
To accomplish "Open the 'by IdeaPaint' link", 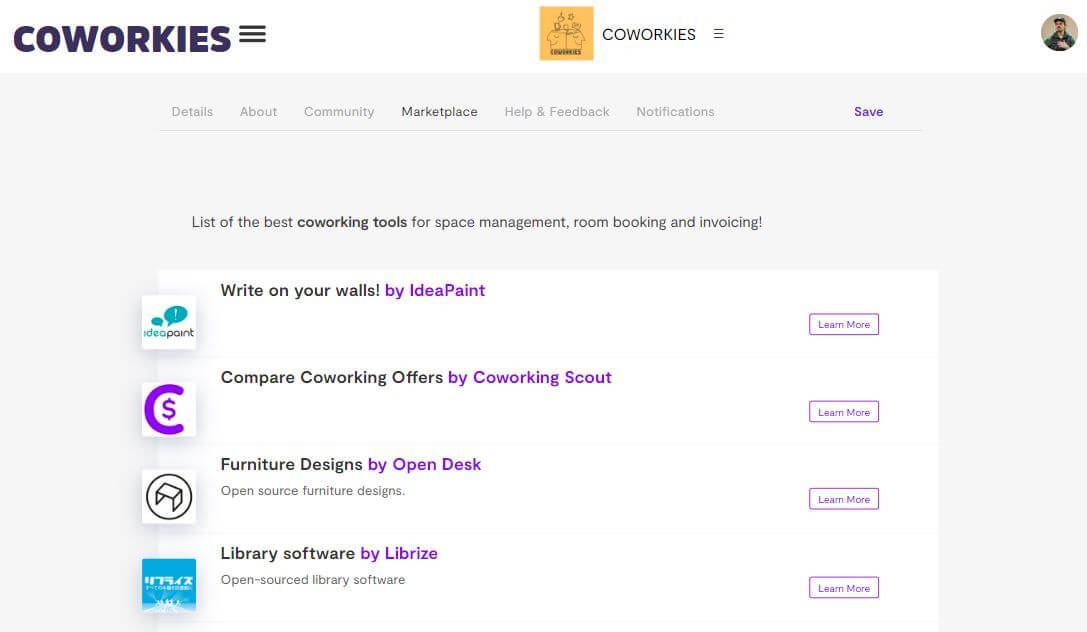I will (x=435, y=290).
